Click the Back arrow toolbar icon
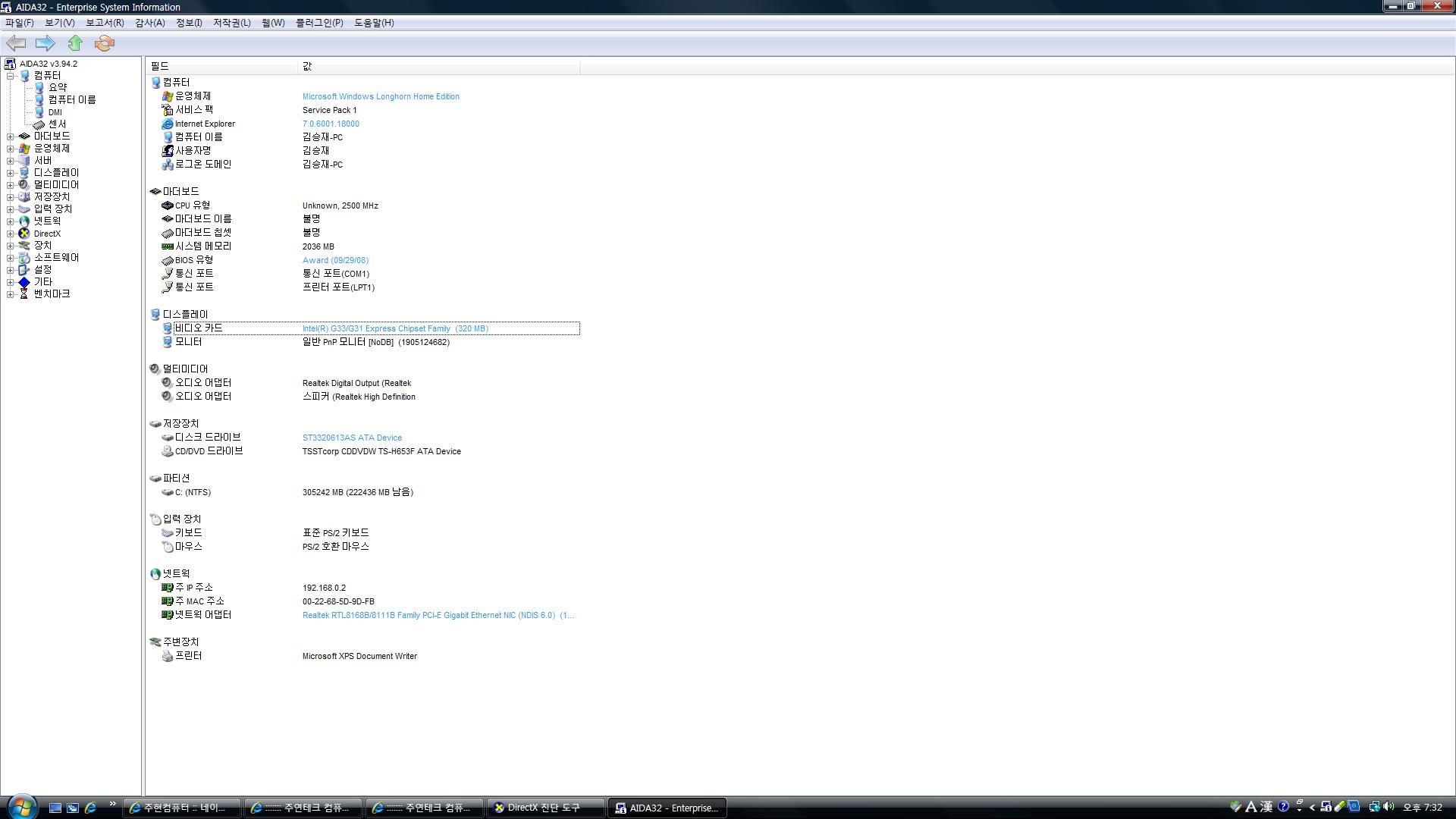Screen dimensions: 1456x819 (x=16, y=43)
